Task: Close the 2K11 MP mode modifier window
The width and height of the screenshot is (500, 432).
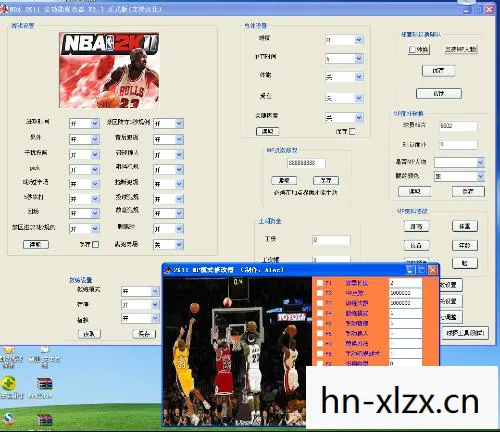Action: pos(433,270)
